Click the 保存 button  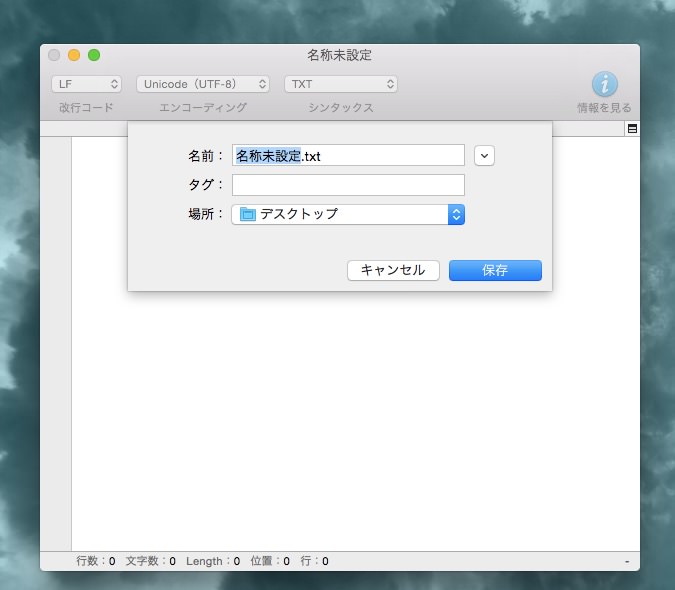(x=495, y=270)
